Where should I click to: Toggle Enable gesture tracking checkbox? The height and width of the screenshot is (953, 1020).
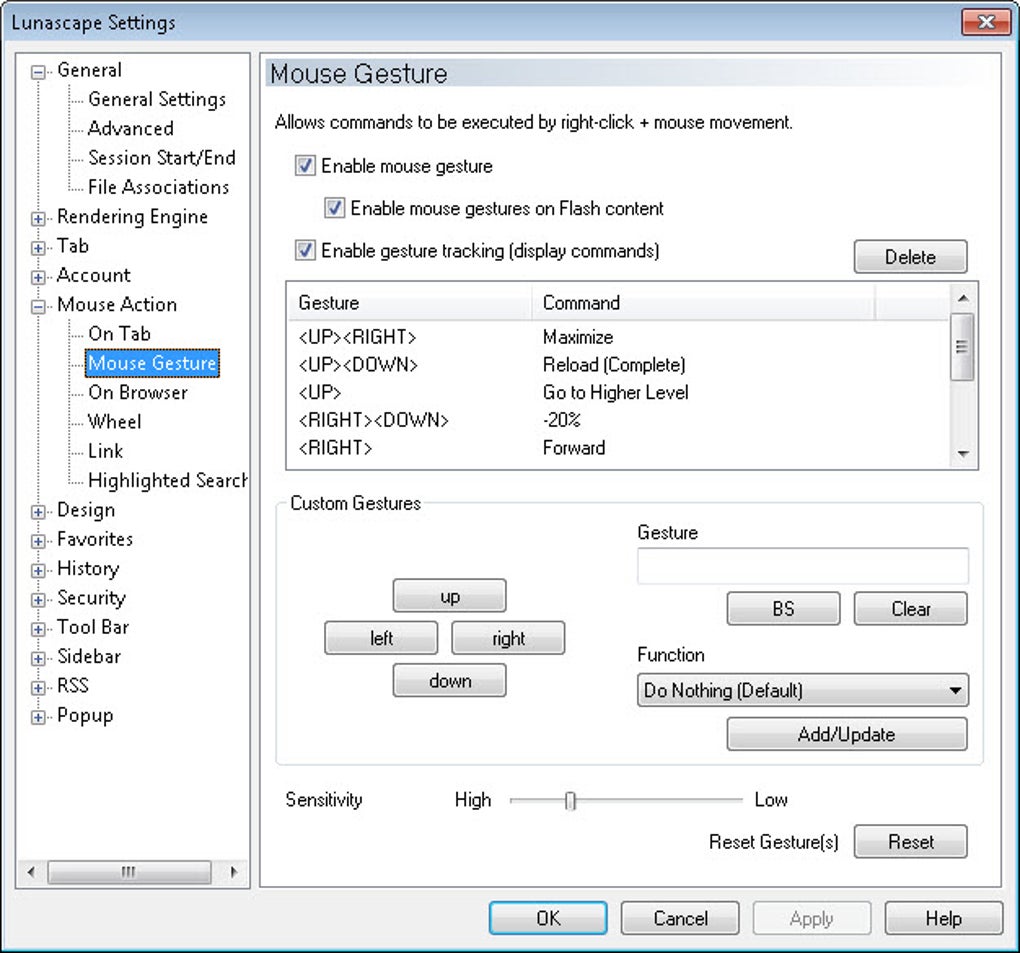point(305,250)
